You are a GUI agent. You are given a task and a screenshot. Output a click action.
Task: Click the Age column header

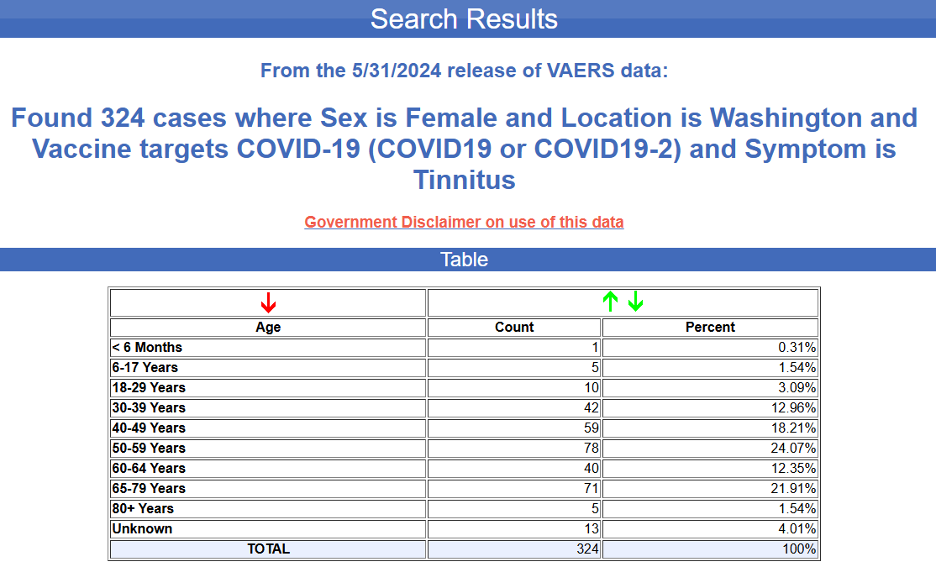pyautogui.click(x=268, y=327)
